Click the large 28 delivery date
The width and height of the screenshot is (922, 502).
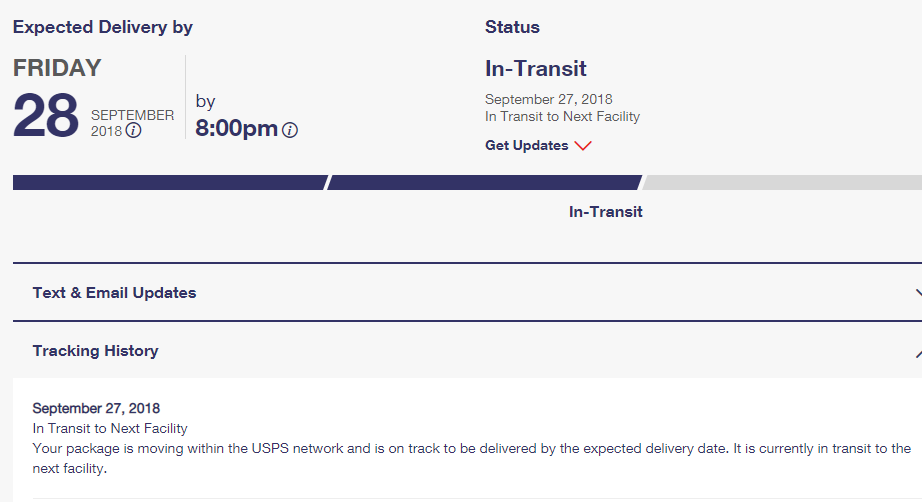[x=46, y=115]
